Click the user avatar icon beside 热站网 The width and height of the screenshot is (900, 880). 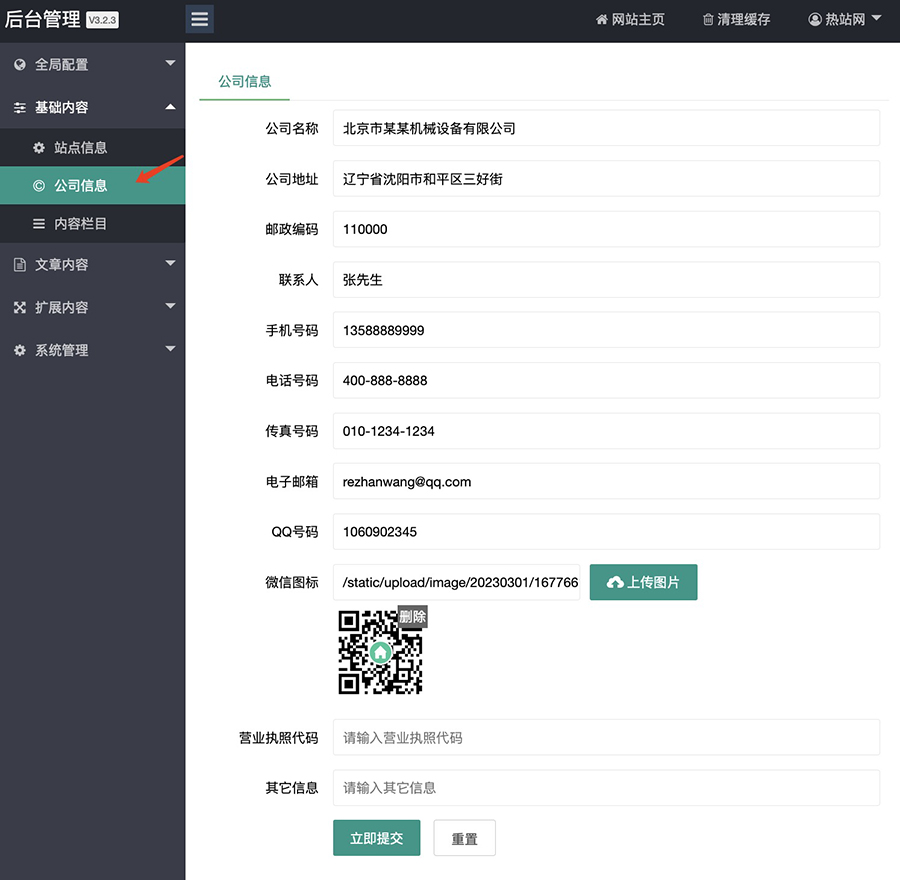814,20
